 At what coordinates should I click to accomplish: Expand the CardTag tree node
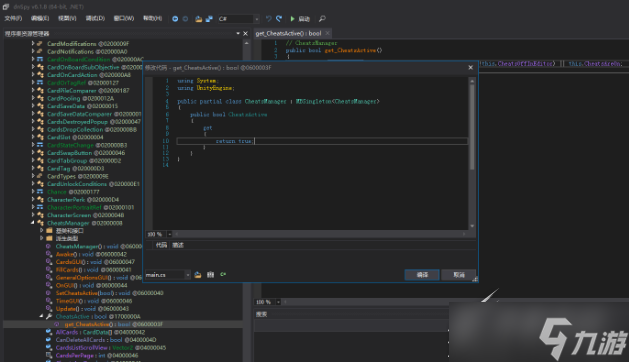pyautogui.click(x=33, y=168)
